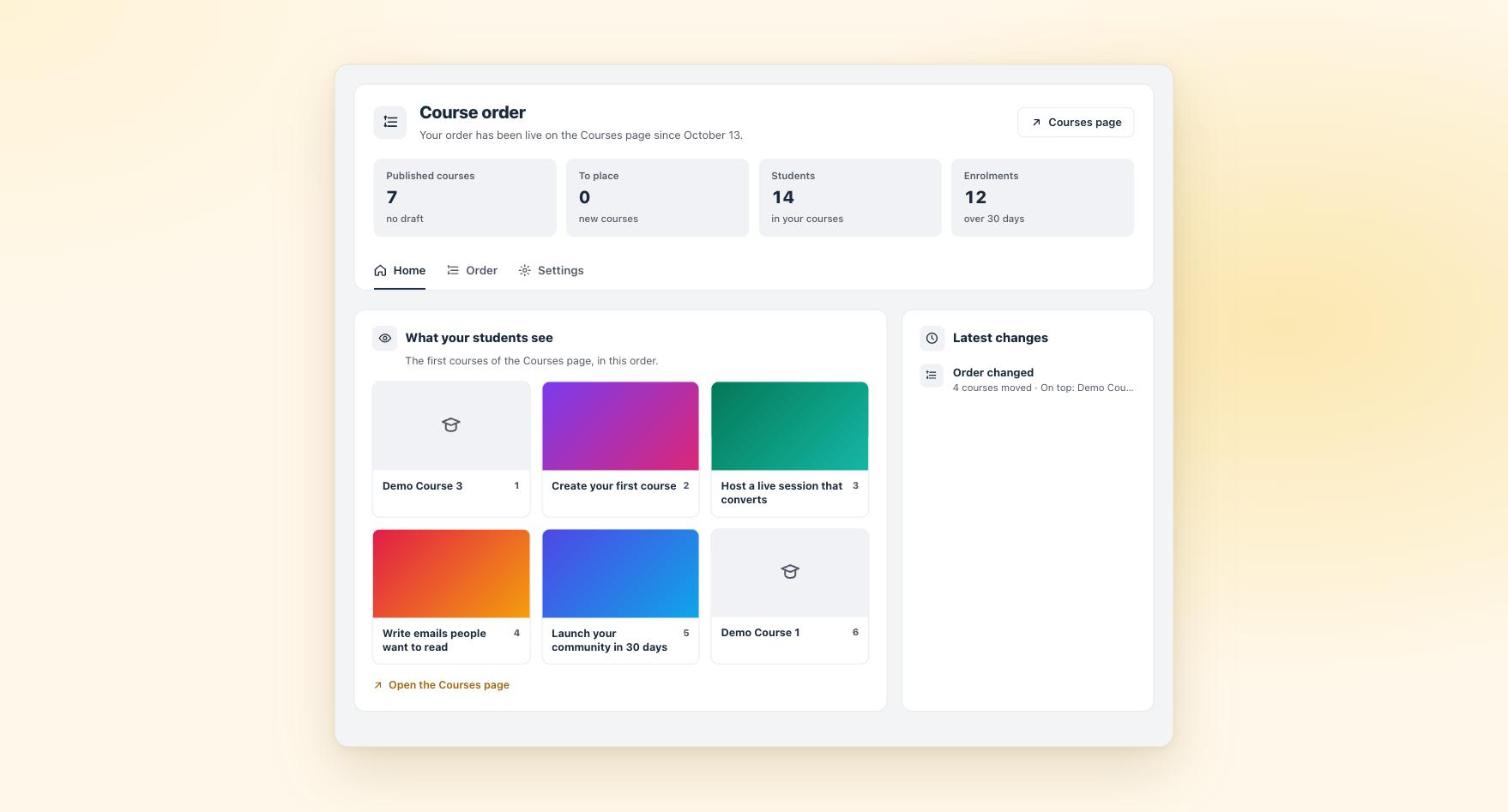This screenshot has height=812, width=1508.
Task: Click graduation cap icon on Demo Course 1
Action: [790, 572]
